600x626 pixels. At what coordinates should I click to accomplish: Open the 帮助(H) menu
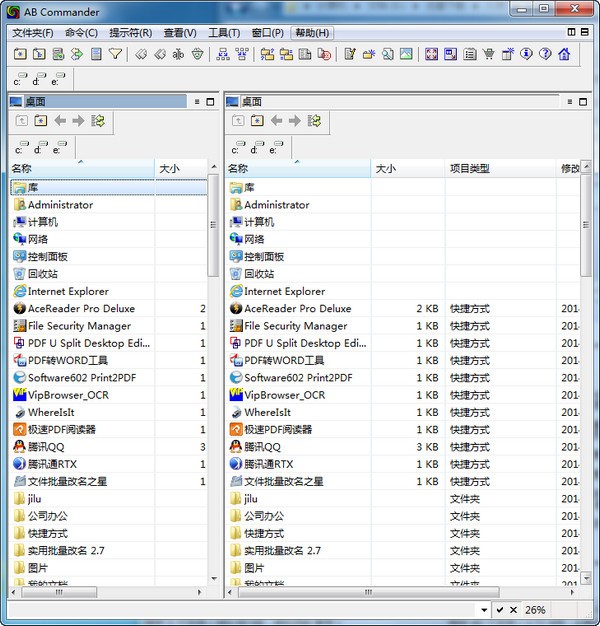point(312,33)
